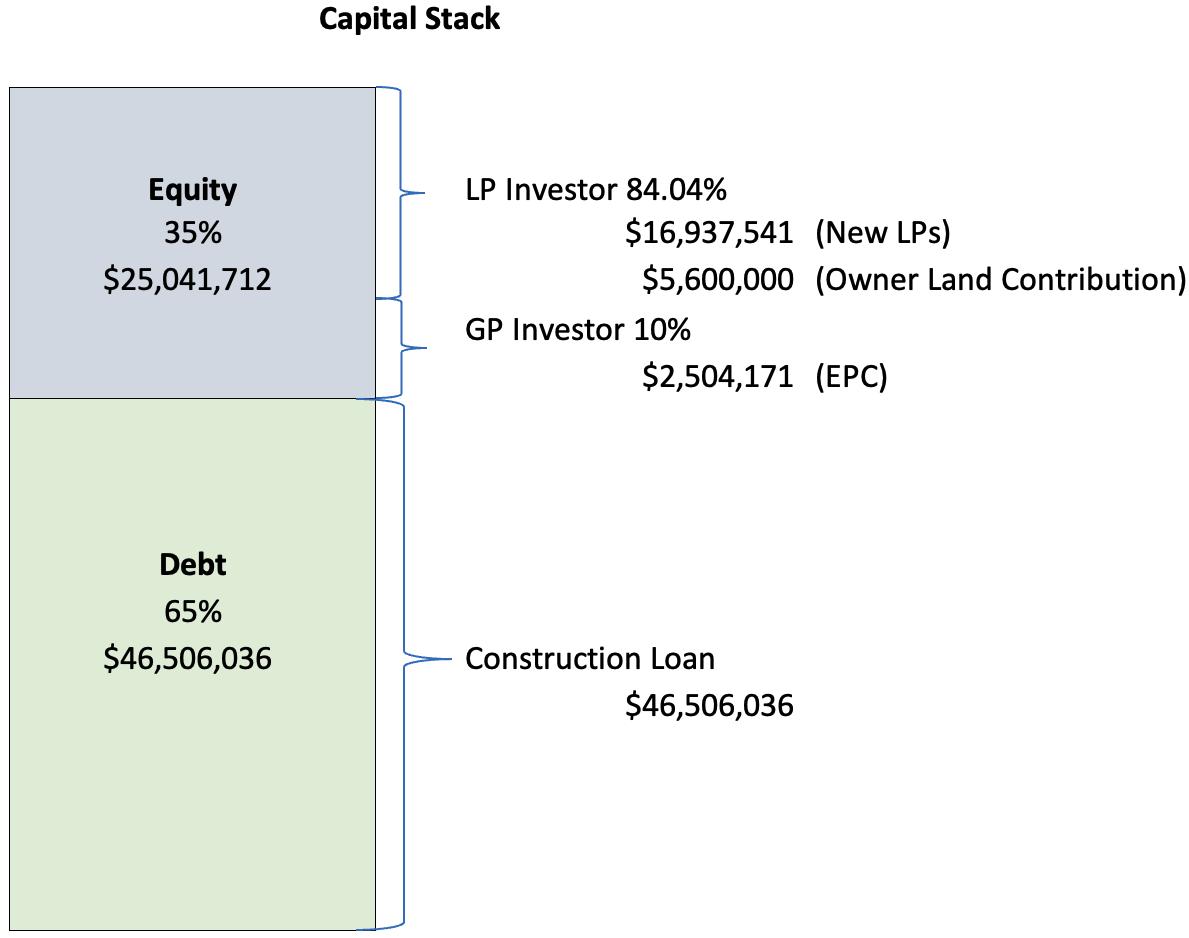1189x938 pixels.
Task: Click the $5,600,000 land contribution amount
Action: [x=717, y=280]
